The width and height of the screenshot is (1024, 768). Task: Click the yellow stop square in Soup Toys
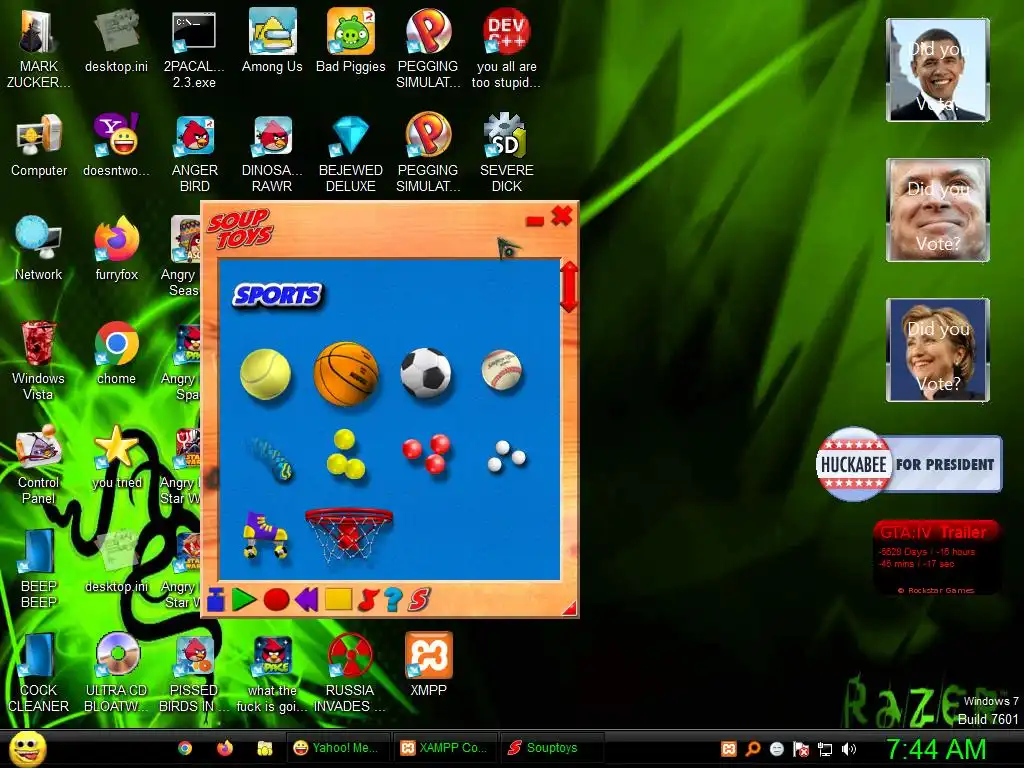(x=338, y=599)
